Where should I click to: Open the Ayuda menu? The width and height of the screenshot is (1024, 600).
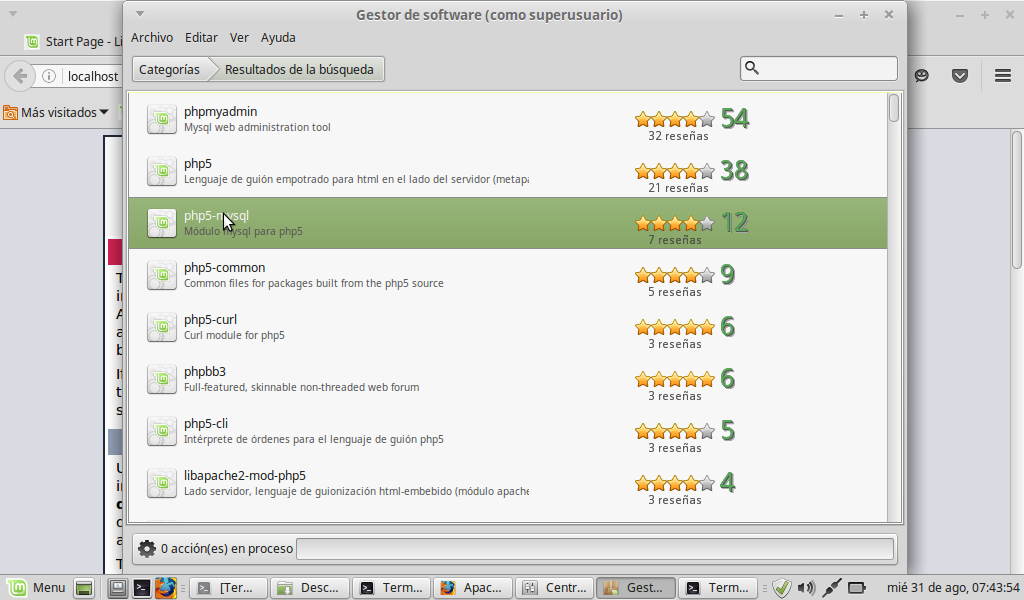pyautogui.click(x=278, y=37)
